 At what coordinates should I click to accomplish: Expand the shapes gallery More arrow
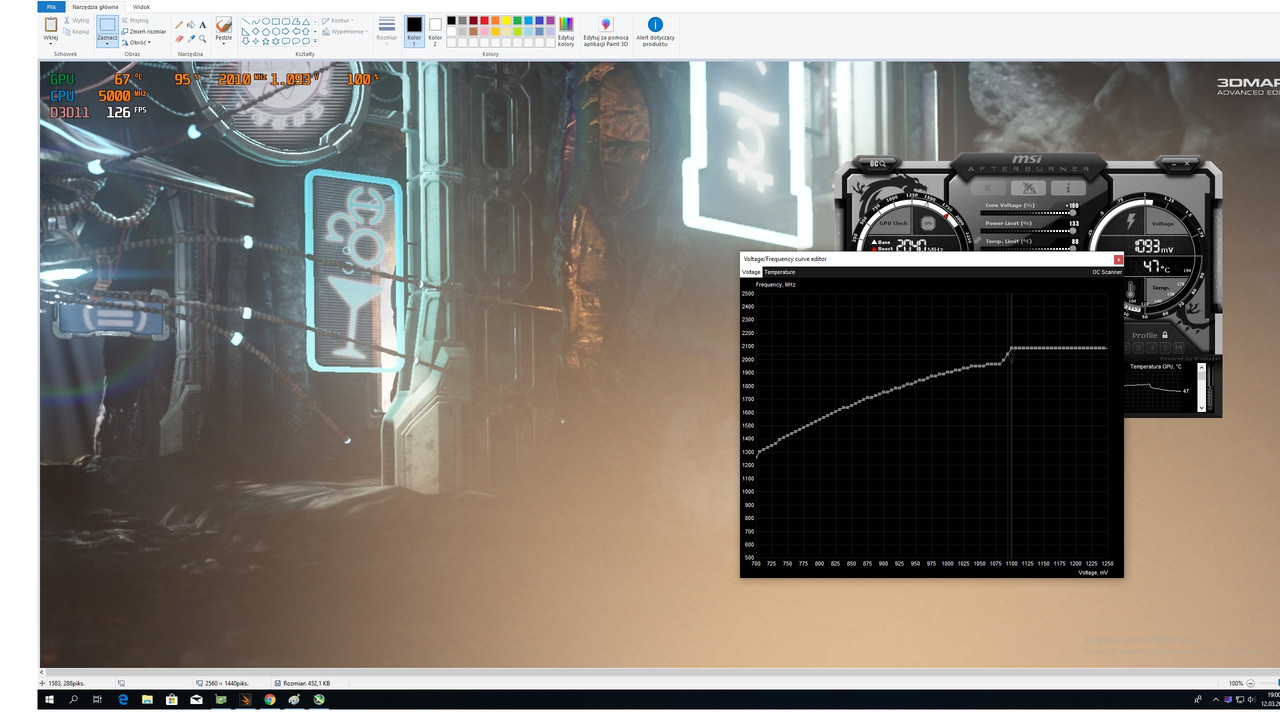tap(315, 41)
